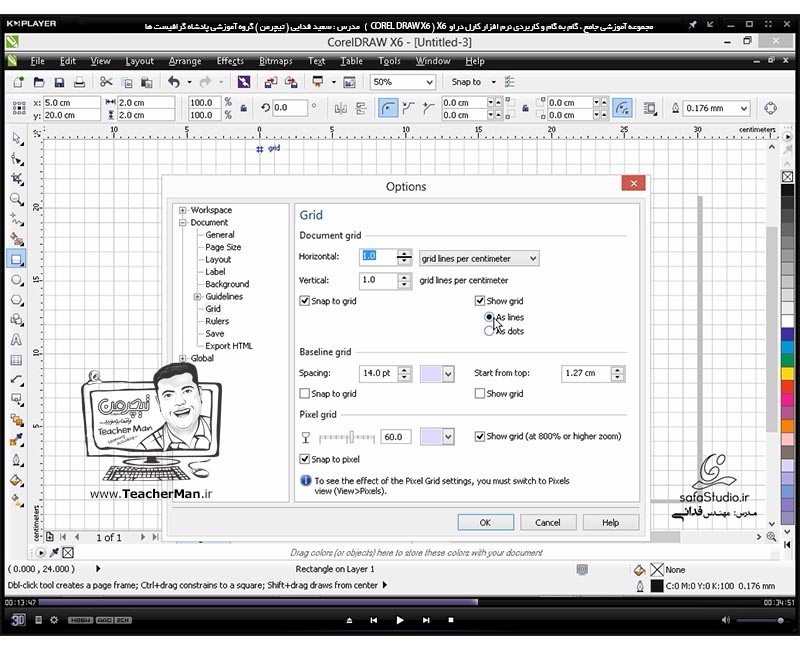This screenshot has height=650, width=800.
Task: Click the Open folder icon
Action: 39,82
